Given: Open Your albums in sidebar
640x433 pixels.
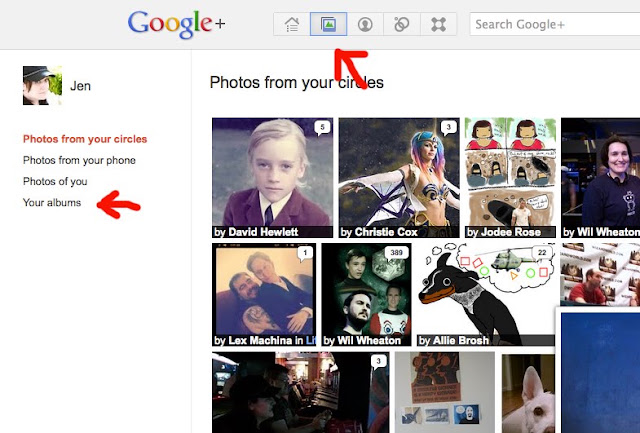Looking at the screenshot, I should (x=52, y=203).
